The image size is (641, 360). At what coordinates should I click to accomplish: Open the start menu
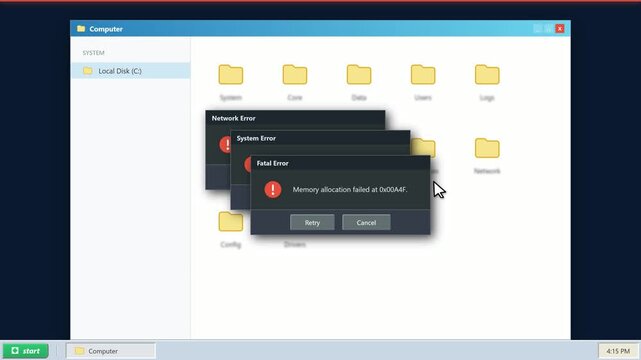[x=26, y=351]
